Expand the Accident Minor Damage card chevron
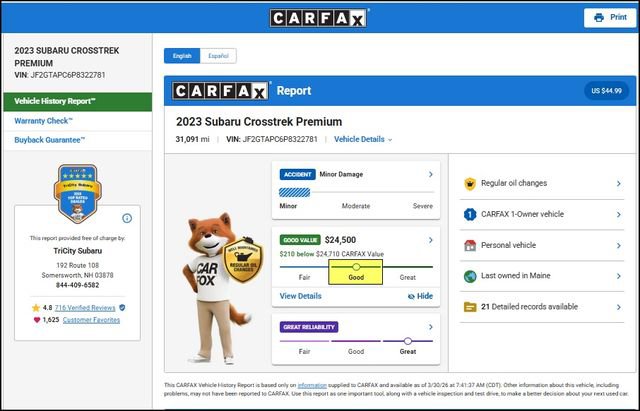 click(431, 174)
